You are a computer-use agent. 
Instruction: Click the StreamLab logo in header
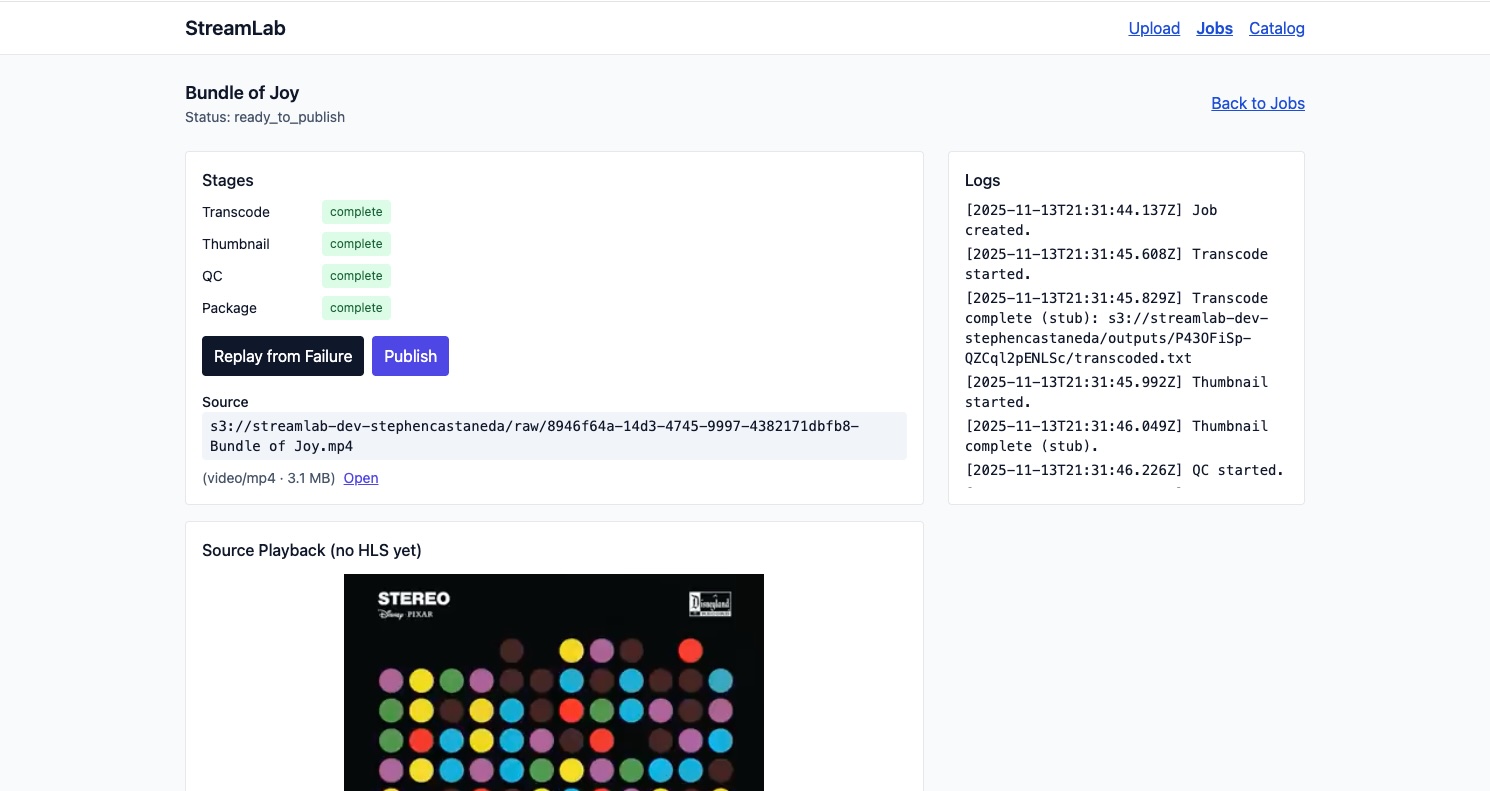(235, 28)
